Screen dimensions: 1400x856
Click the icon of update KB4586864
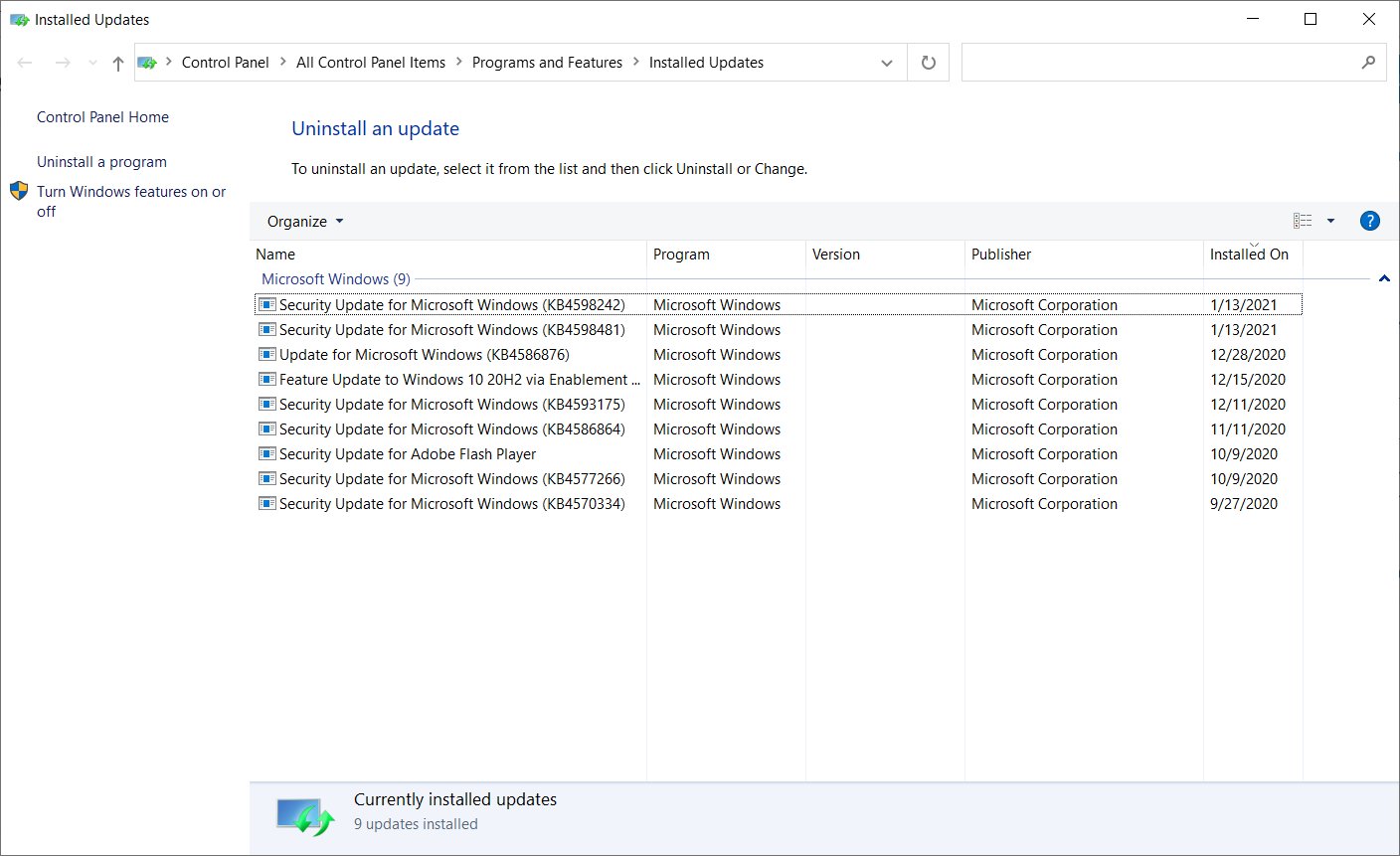click(266, 428)
